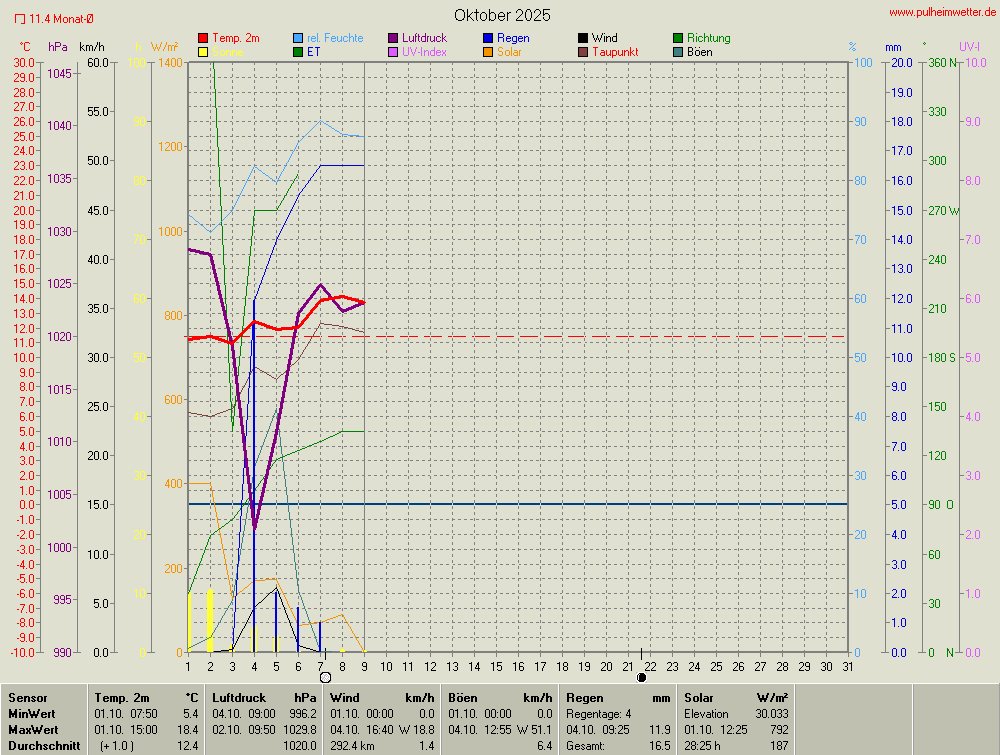Click the red Temp. 2m legend swatch

click(203, 38)
